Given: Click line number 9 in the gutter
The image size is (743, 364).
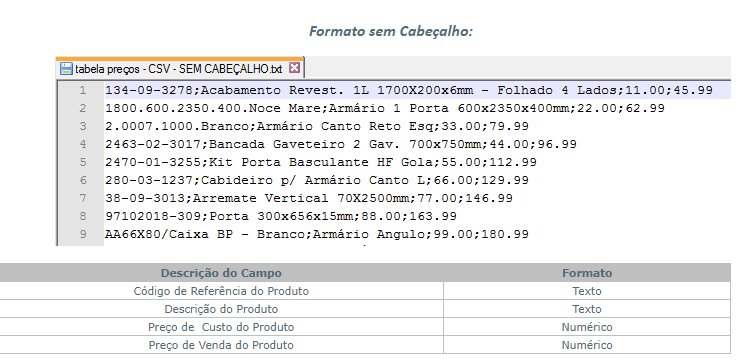Looking at the screenshot, I should pyautogui.click(x=83, y=234).
